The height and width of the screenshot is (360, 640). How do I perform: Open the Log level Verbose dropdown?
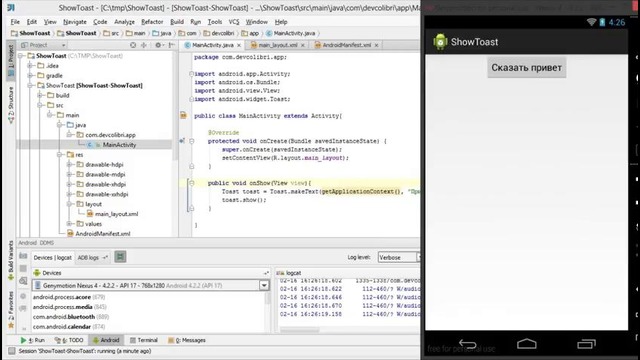399,258
